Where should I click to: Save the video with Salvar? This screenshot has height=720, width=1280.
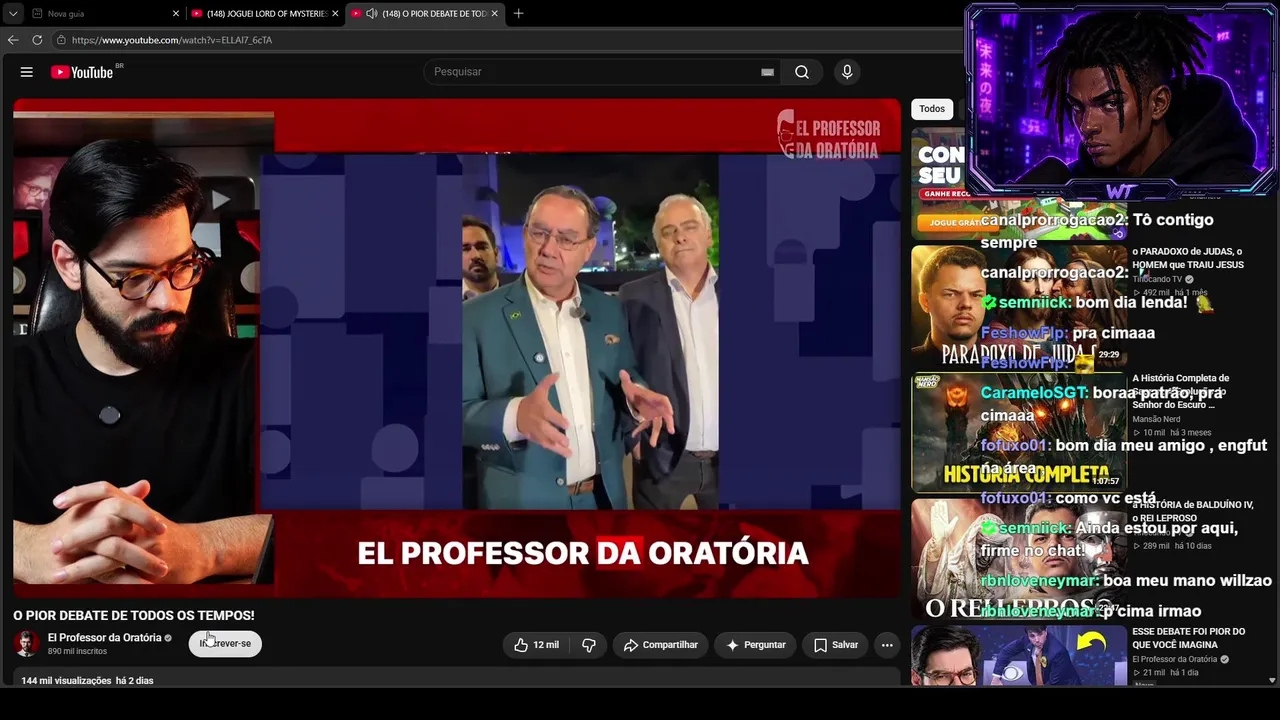click(835, 645)
